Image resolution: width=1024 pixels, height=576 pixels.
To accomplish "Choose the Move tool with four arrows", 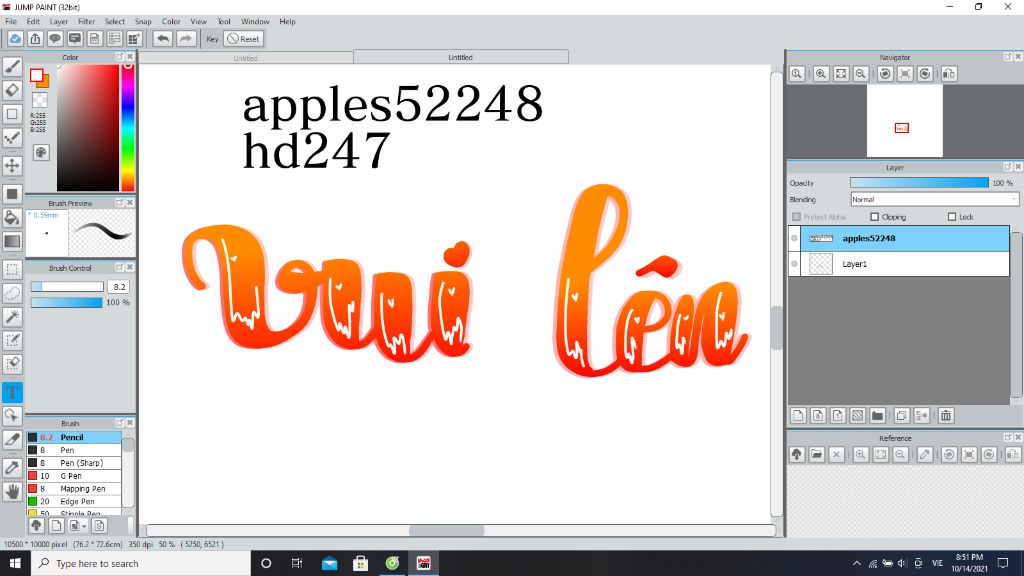I will (12, 165).
